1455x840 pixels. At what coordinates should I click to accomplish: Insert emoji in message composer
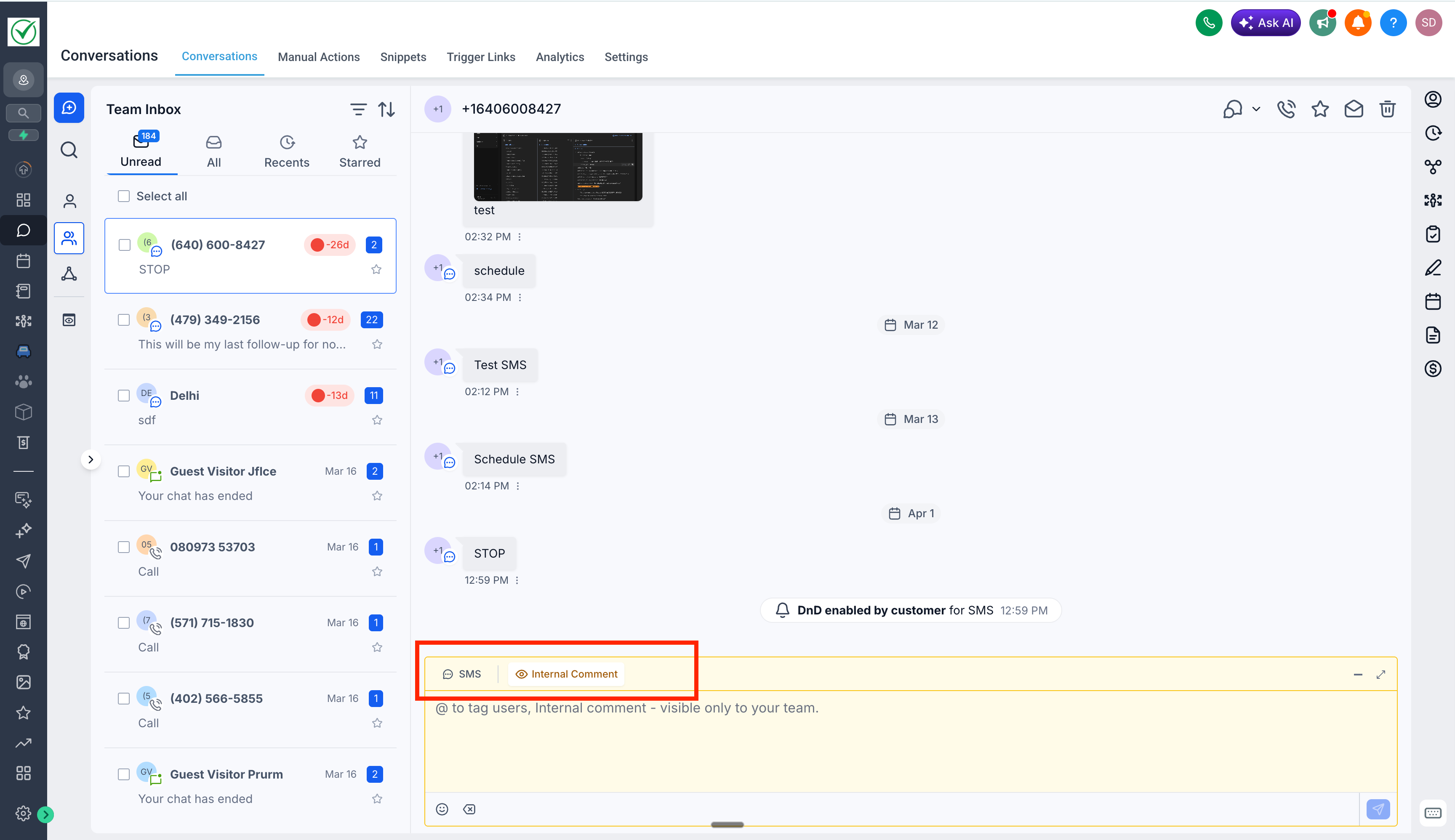click(442, 809)
